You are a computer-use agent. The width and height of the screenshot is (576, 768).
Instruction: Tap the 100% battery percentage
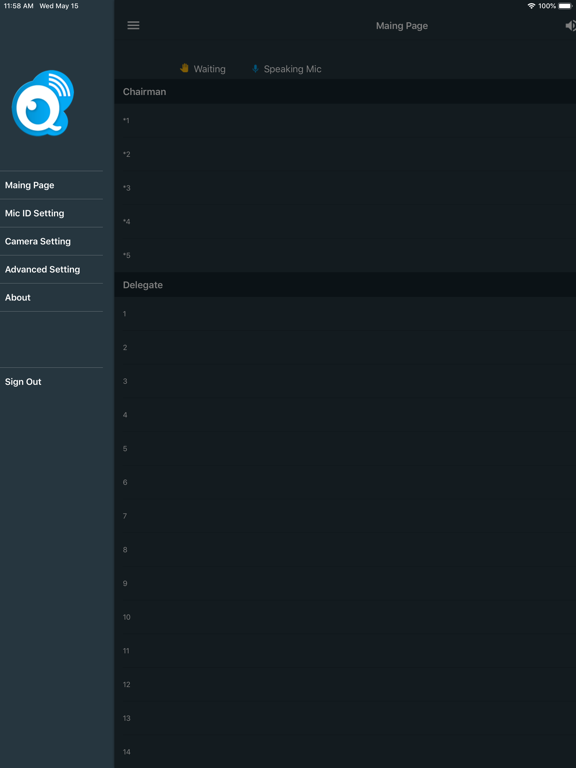tap(547, 6)
